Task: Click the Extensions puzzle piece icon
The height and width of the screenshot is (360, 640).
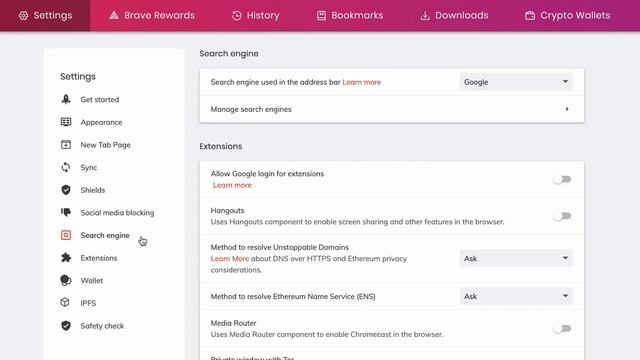Action: pyautogui.click(x=66, y=258)
